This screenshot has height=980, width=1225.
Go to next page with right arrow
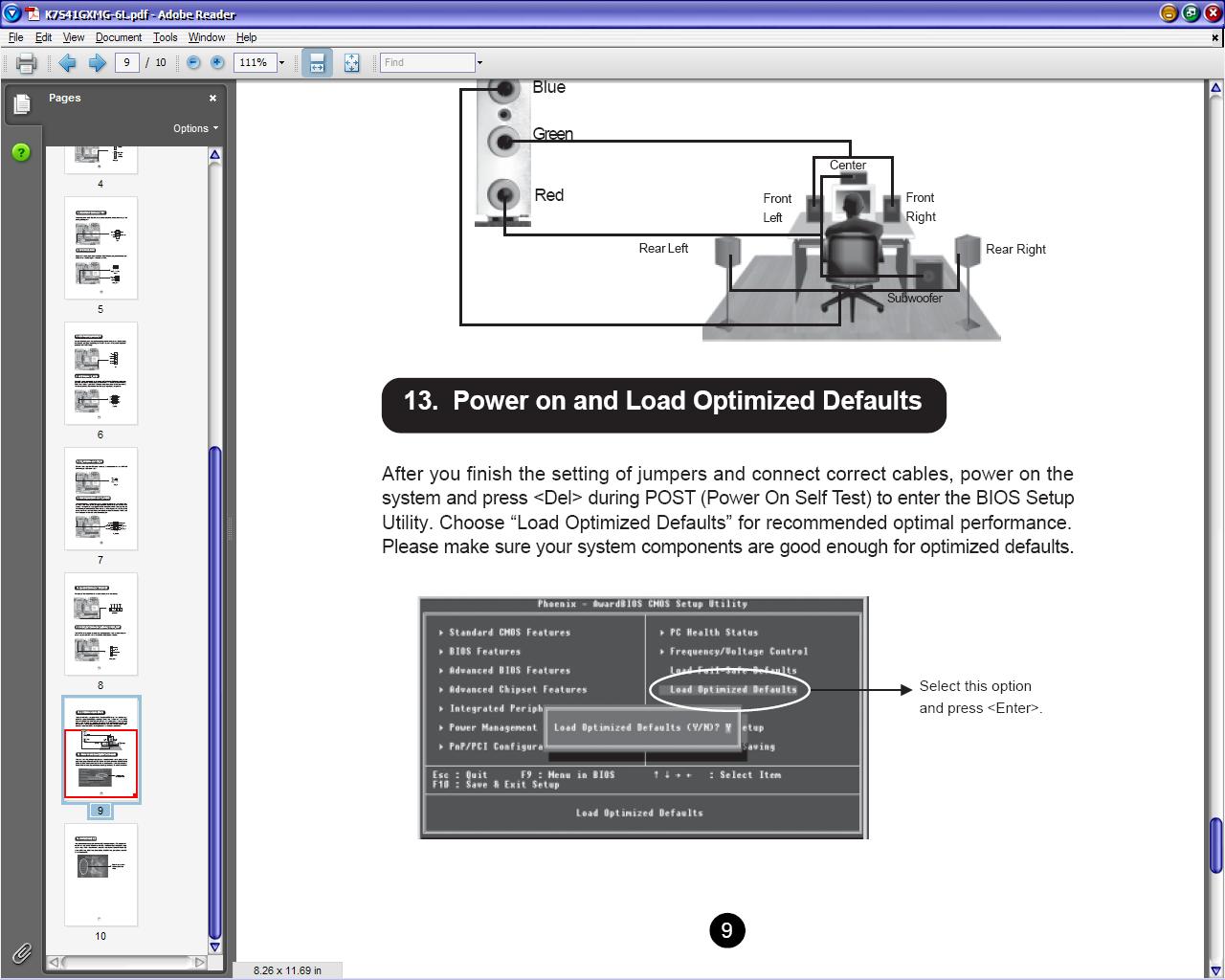(97, 62)
